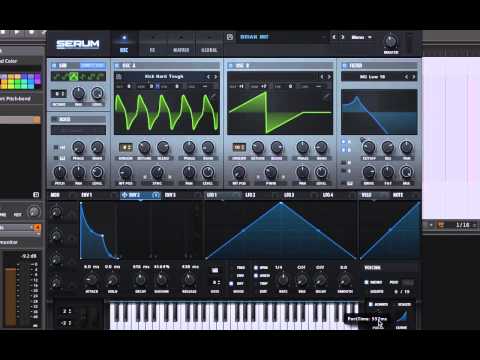480x360 pixels.
Task: Click the filter response graph display
Action: (379, 112)
